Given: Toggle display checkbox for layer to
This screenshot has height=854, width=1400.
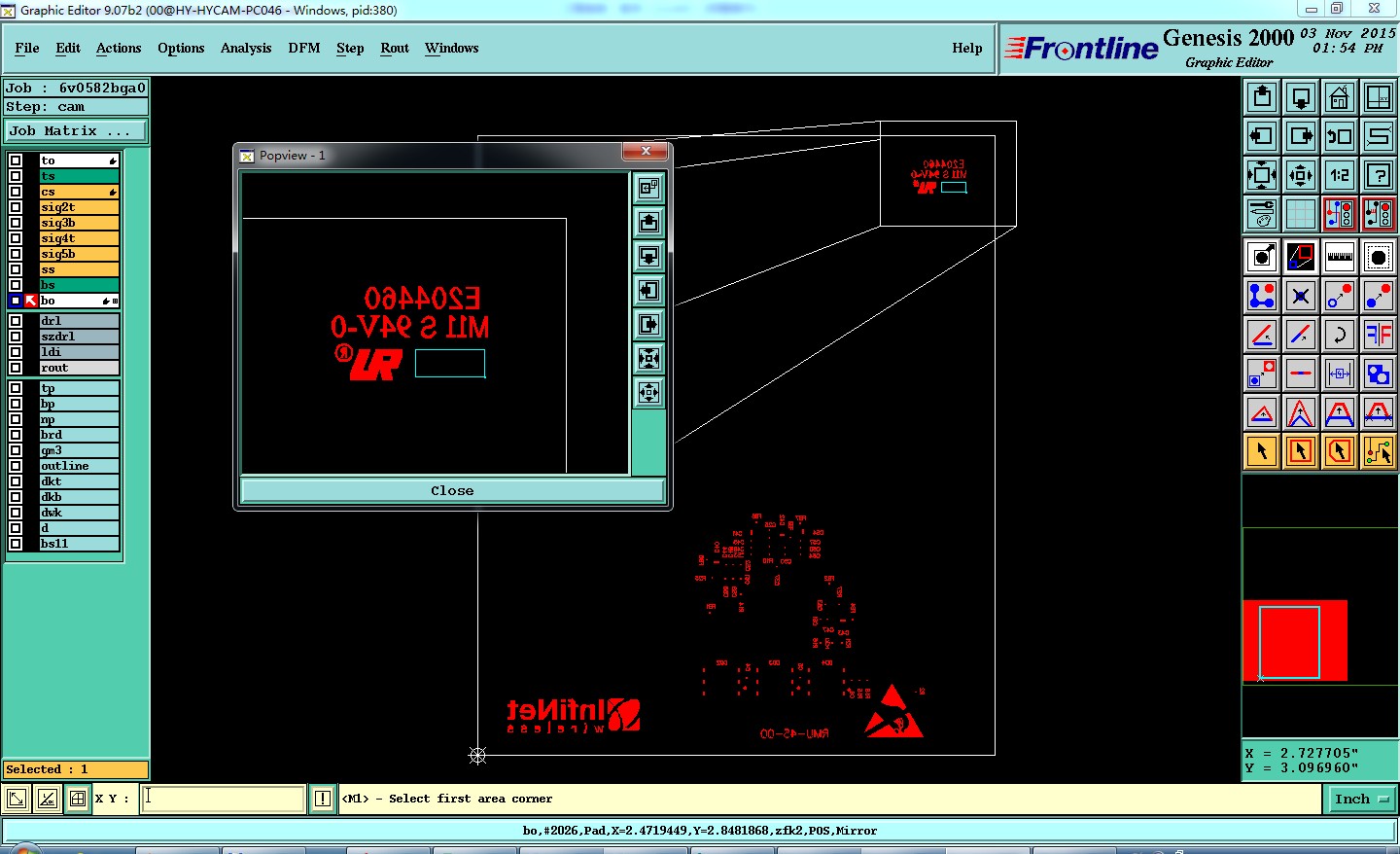Looking at the screenshot, I should pos(16,160).
